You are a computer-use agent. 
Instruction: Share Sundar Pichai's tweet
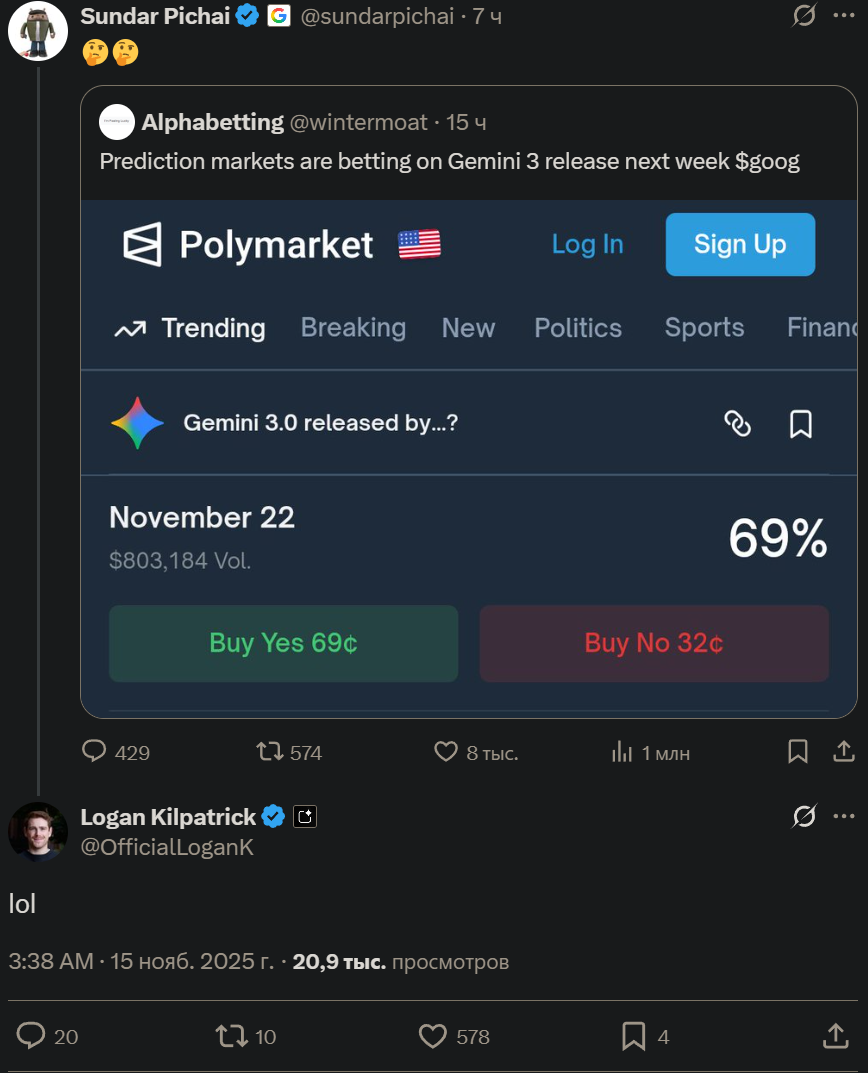pos(843,751)
